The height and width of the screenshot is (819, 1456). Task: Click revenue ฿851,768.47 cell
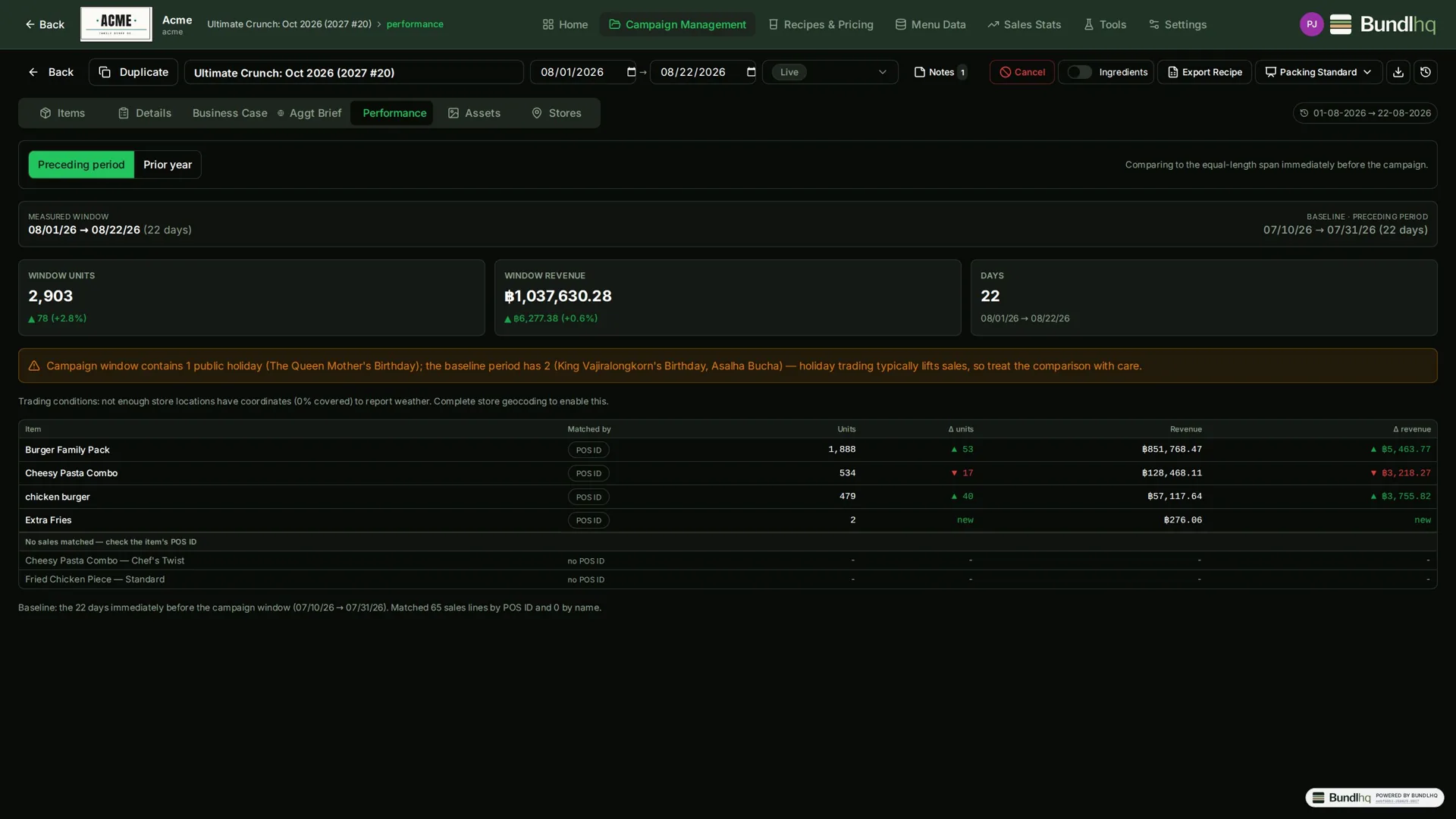tap(1172, 450)
